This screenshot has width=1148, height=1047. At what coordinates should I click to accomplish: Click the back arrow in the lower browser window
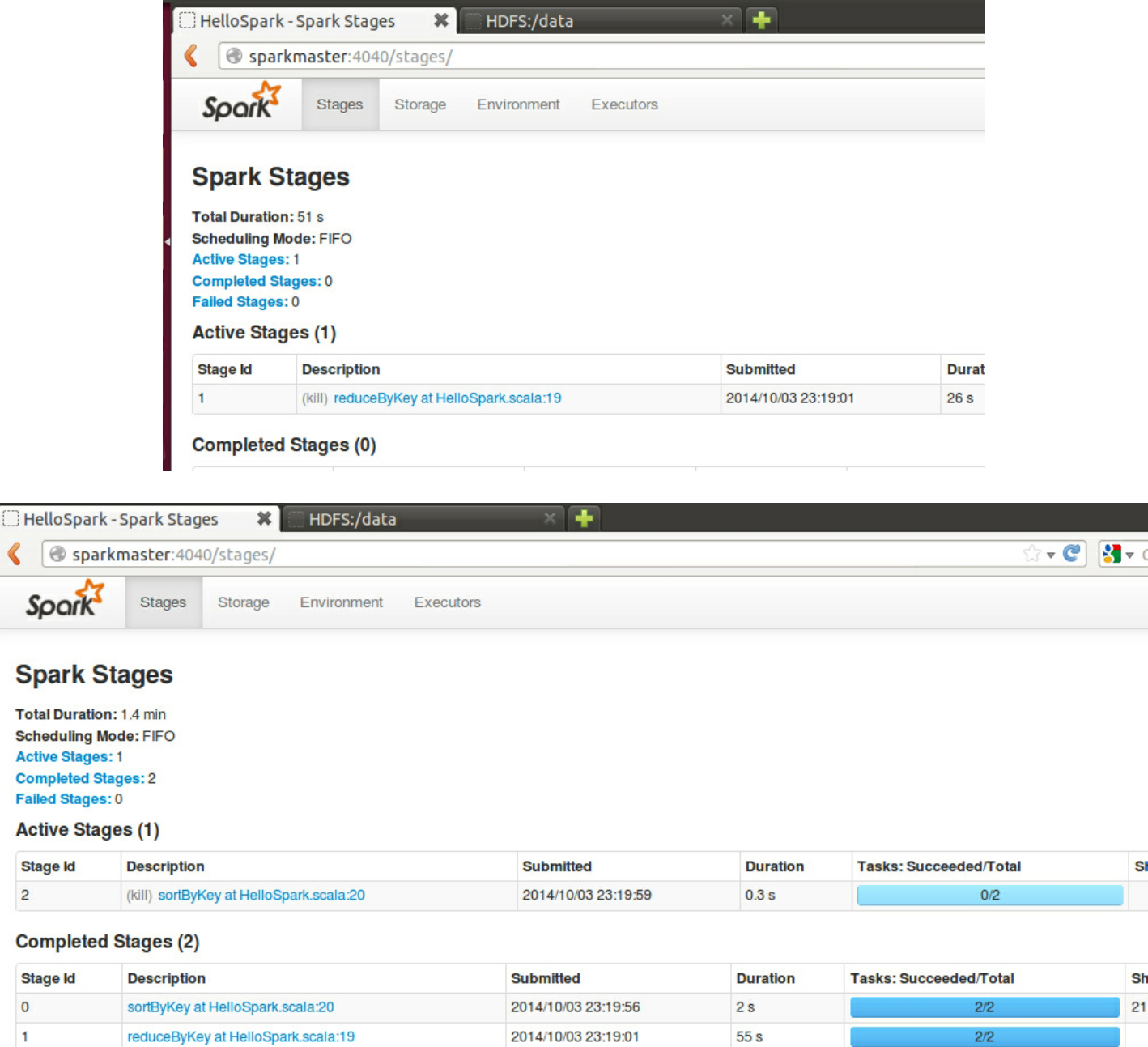14,554
